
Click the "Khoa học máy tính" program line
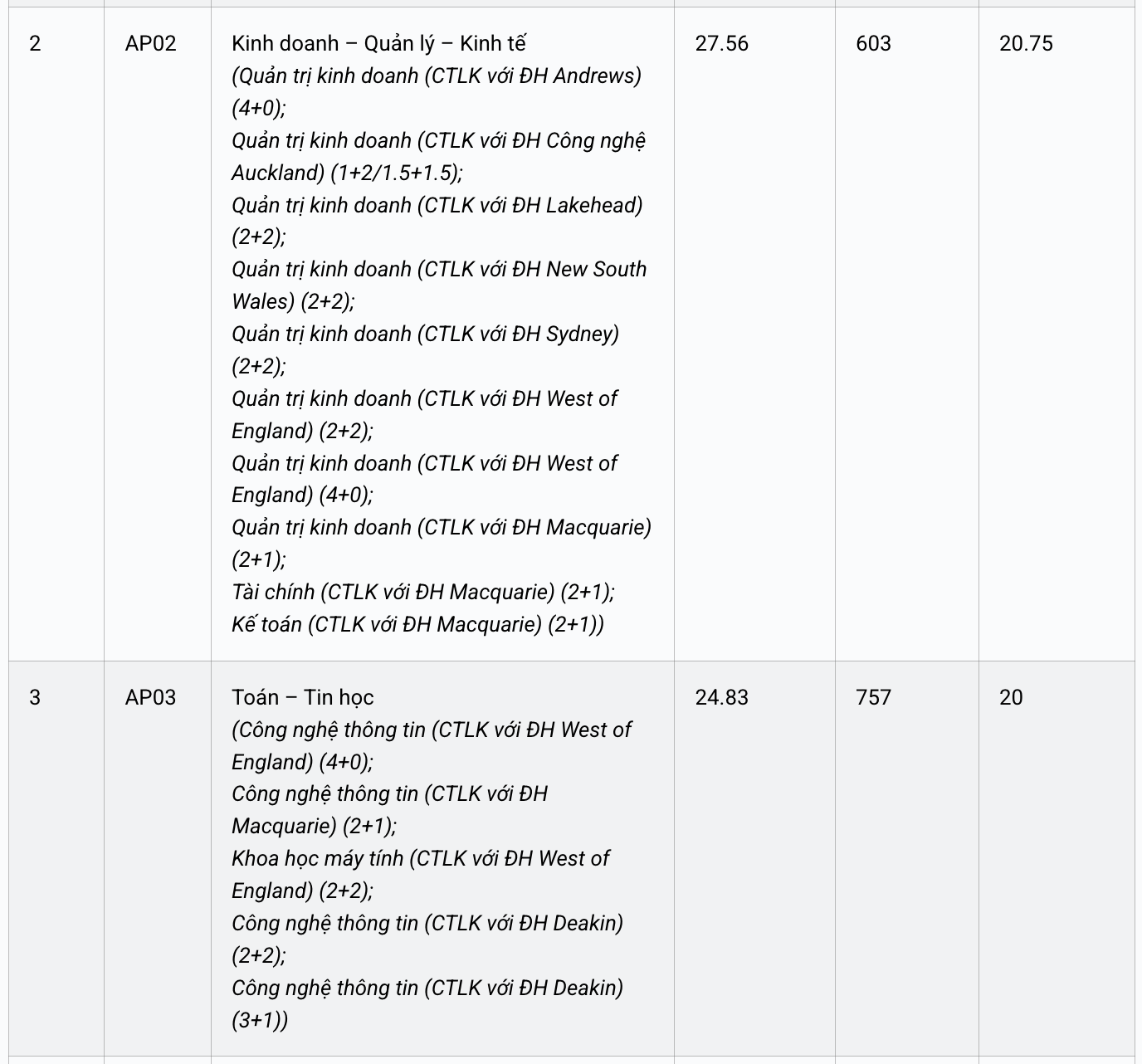click(x=420, y=858)
